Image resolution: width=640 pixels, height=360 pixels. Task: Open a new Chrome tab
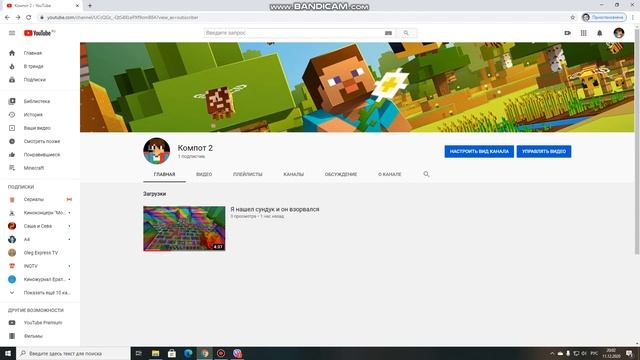coord(90,6)
